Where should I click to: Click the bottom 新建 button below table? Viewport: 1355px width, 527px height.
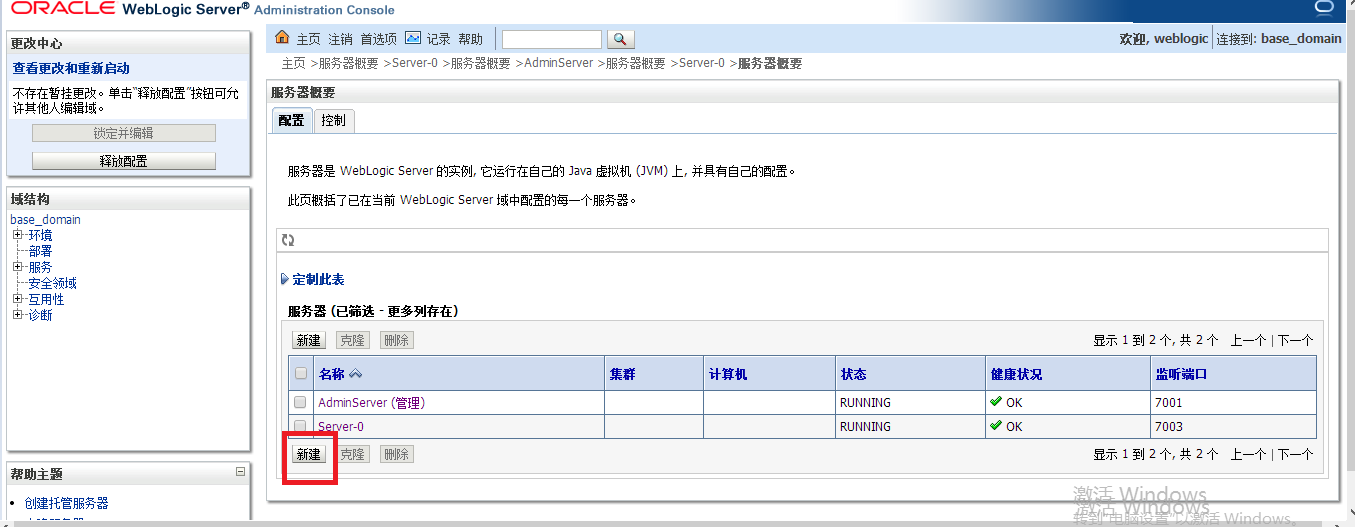click(x=309, y=454)
